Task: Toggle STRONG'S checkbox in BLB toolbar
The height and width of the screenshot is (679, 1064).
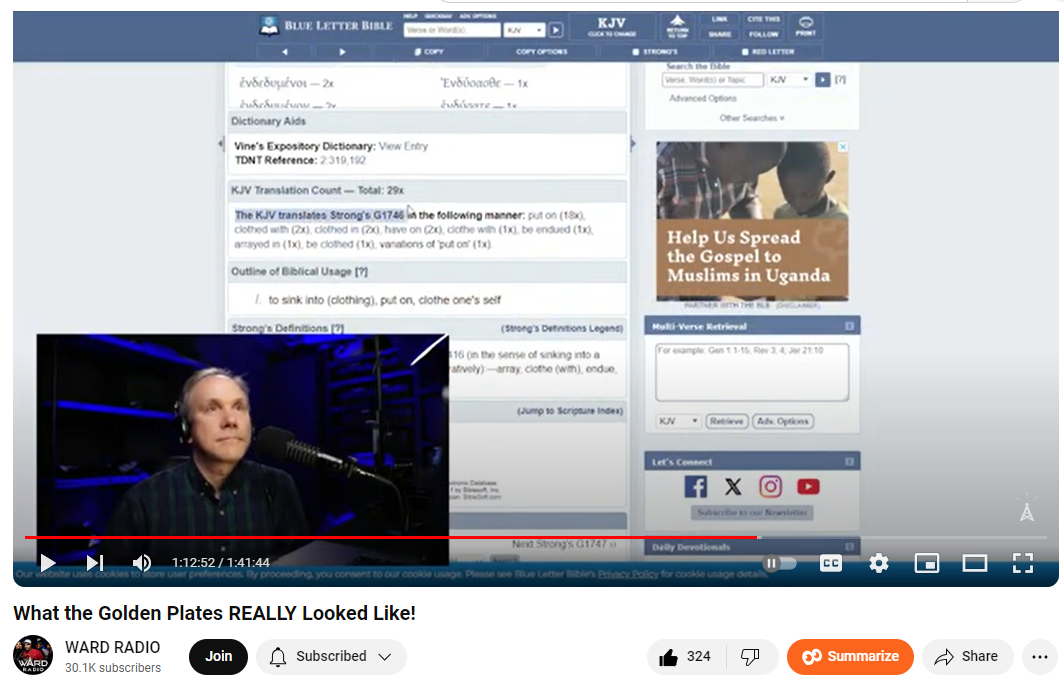Action: coord(636,52)
